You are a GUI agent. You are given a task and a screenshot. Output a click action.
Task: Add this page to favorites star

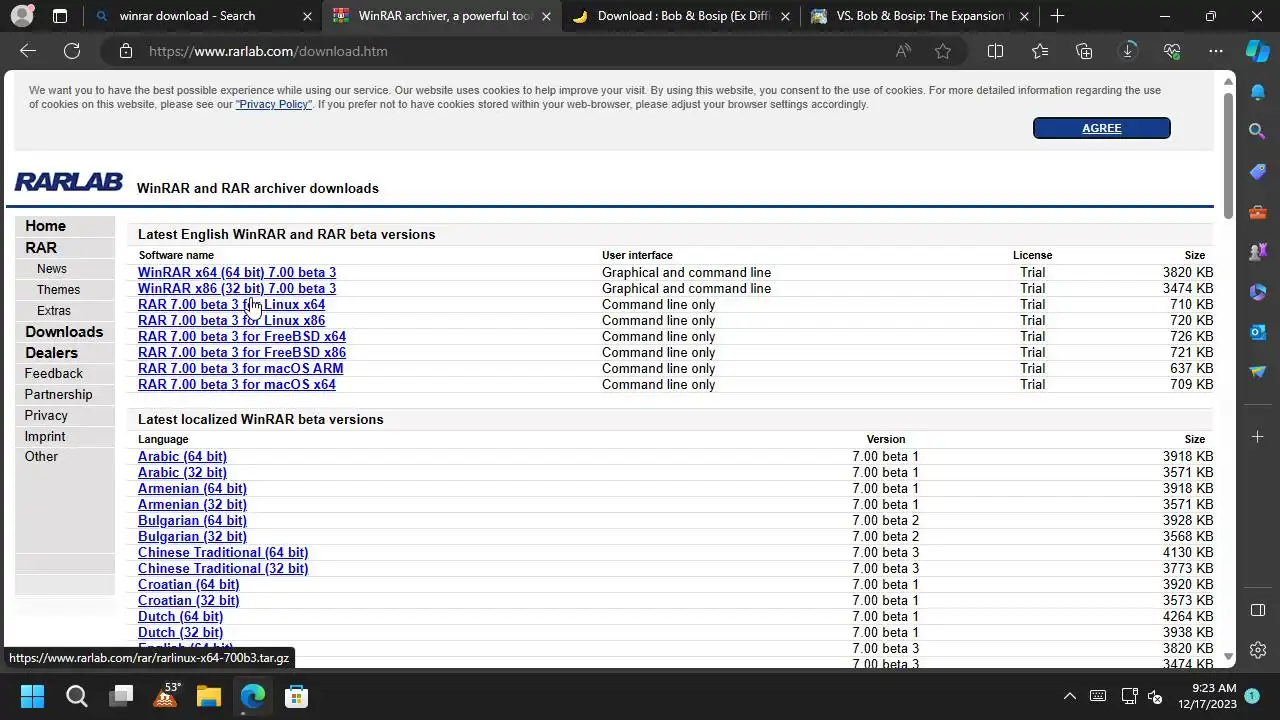point(943,51)
